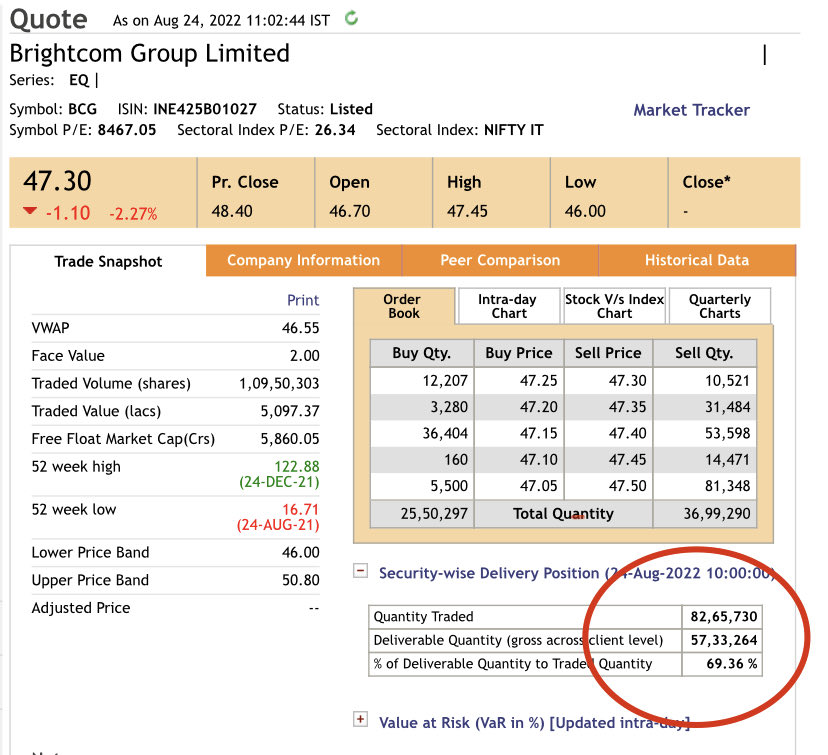Viewport: 828px width, 755px height.
Task: Click 52 week low value 16.71
Action: pos(300,509)
